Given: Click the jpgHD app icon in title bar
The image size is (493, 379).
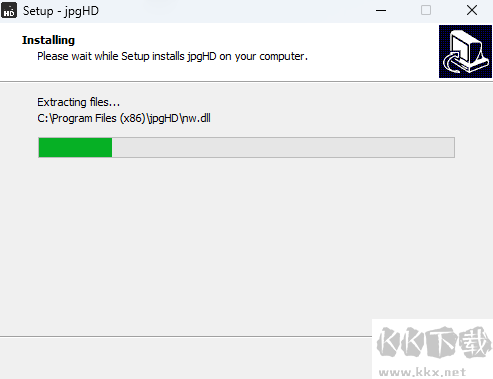Looking at the screenshot, I should tap(9, 10).
